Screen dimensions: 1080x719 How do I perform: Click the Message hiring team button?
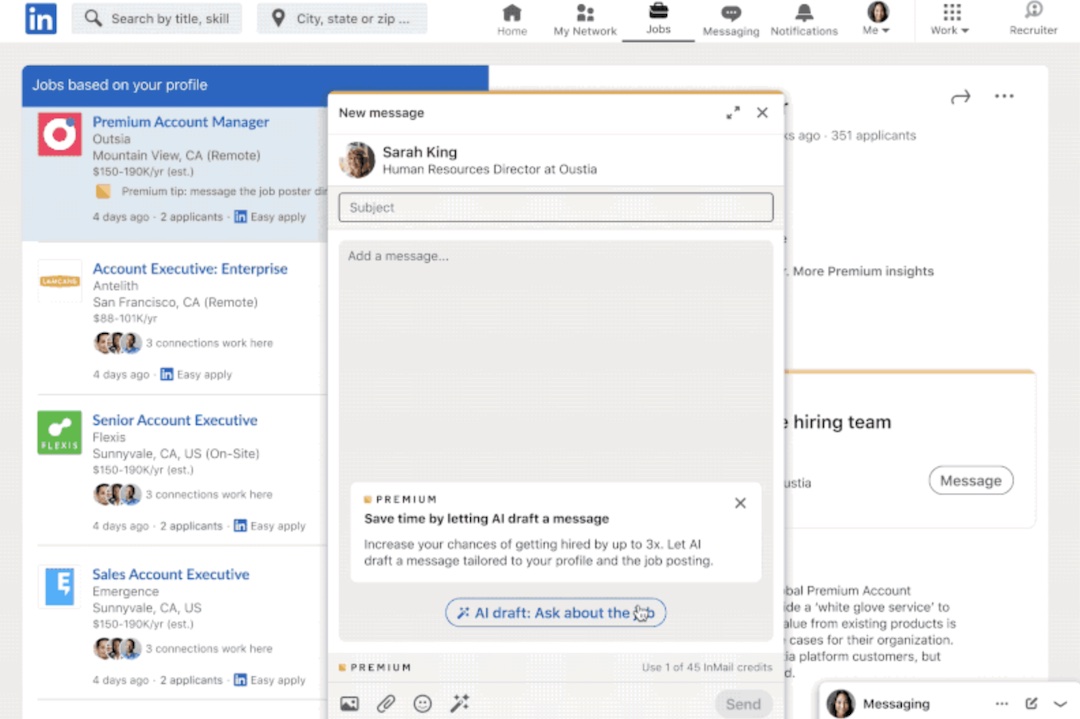click(x=970, y=481)
